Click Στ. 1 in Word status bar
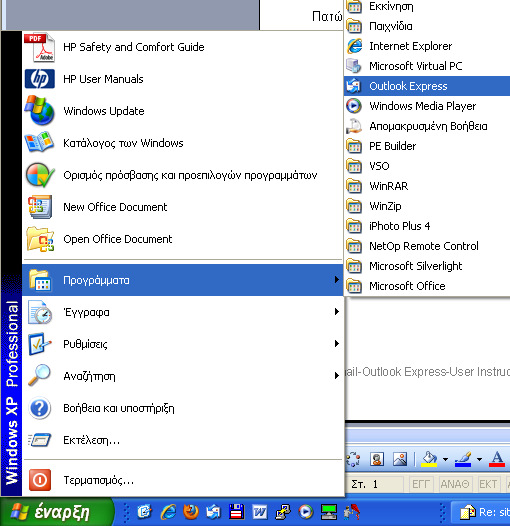Screen dimensions: 510x526 tap(364, 484)
